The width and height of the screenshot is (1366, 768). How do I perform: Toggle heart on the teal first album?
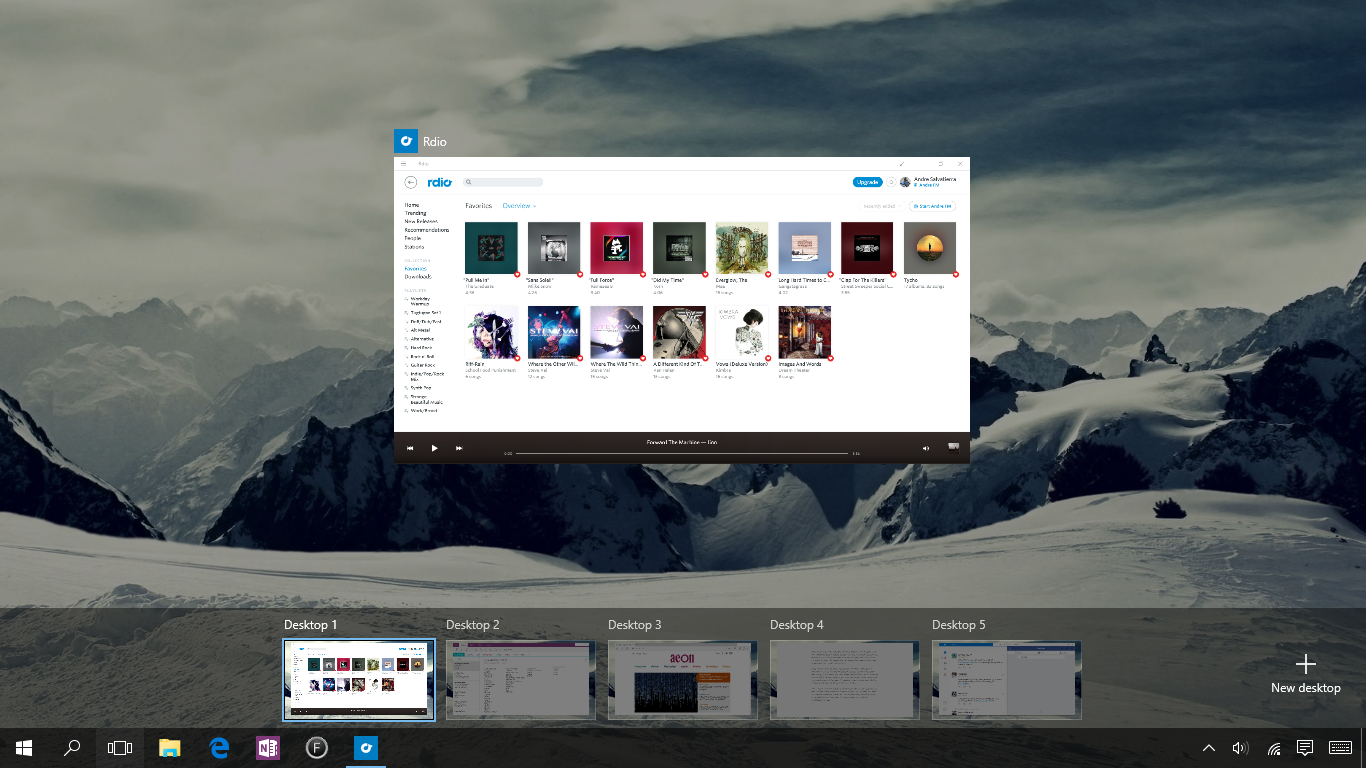(517, 274)
